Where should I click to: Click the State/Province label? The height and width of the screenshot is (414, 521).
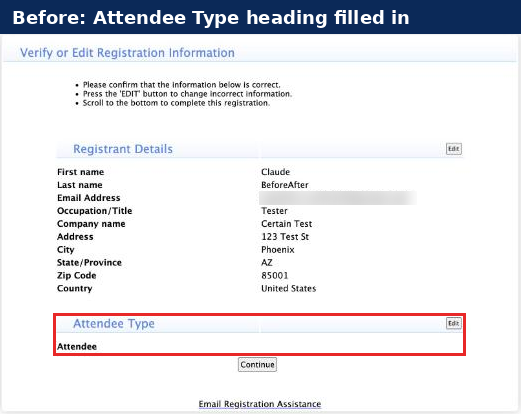click(x=89, y=263)
